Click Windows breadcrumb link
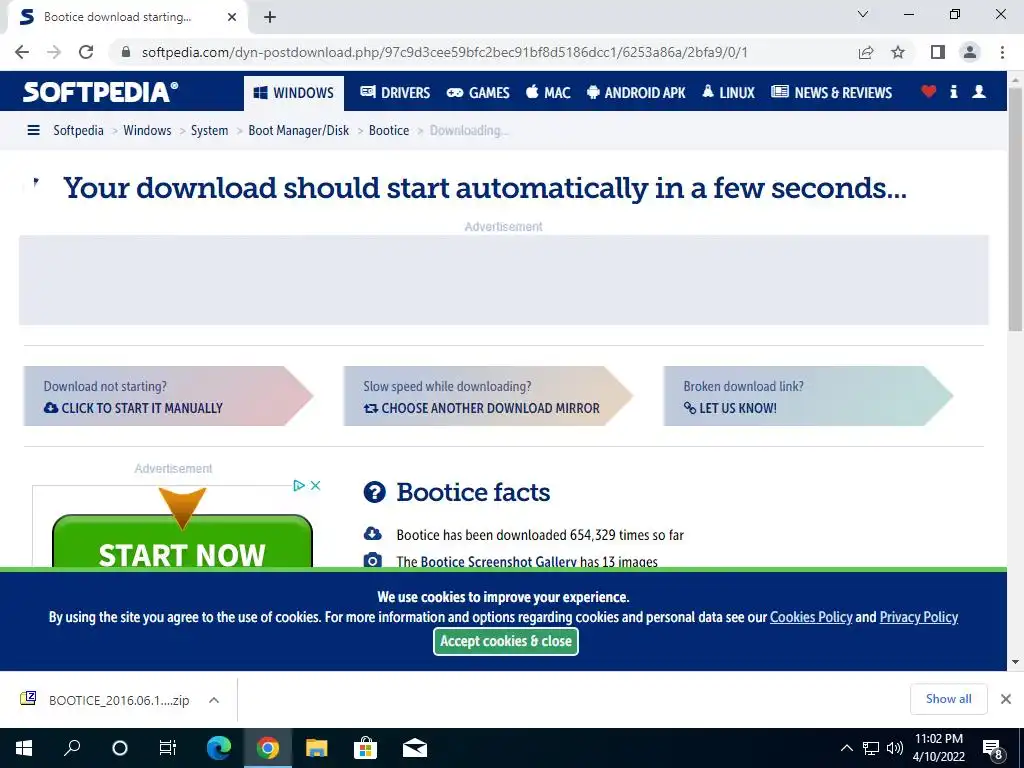Viewport: 1024px width, 768px height. (147, 131)
